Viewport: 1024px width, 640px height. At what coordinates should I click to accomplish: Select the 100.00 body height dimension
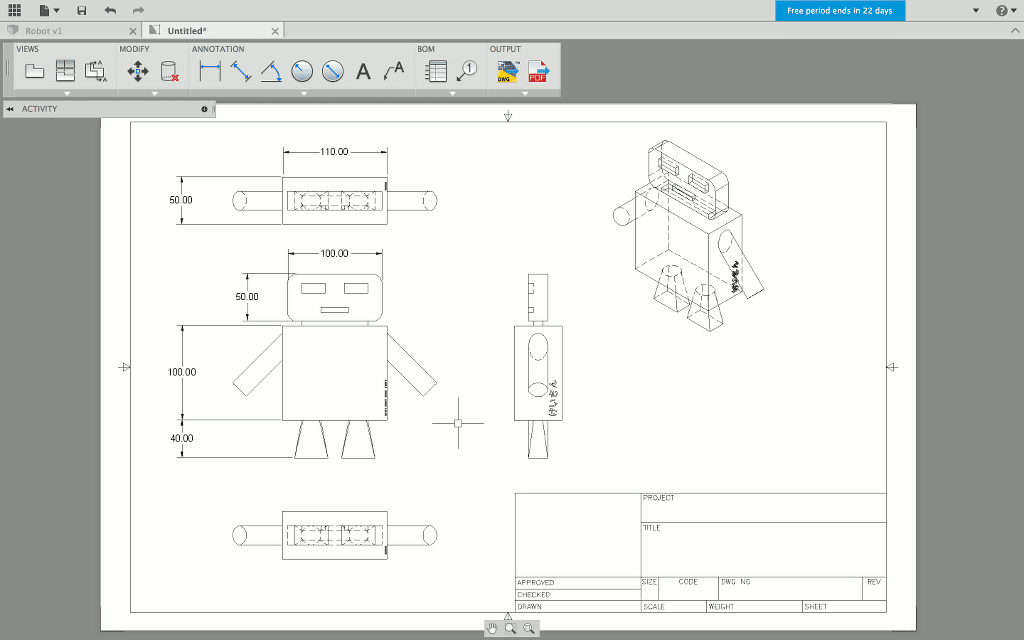[182, 372]
